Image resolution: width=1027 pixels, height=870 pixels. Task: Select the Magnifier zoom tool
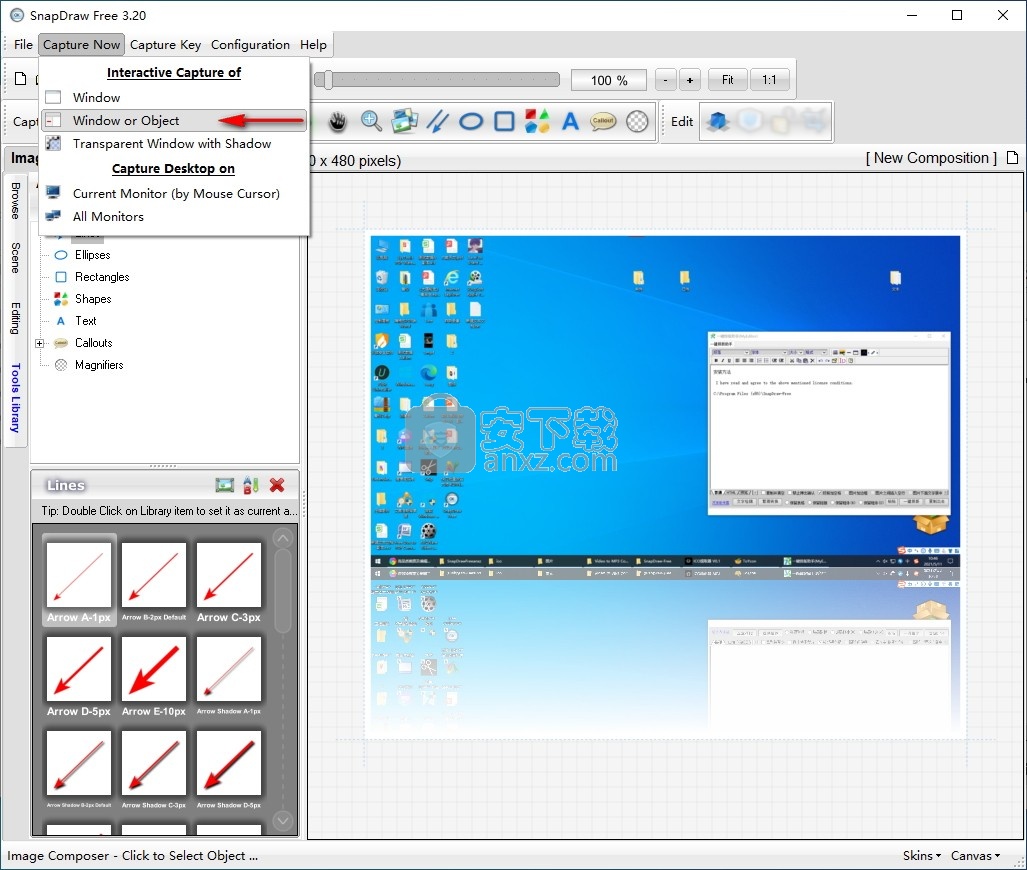click(371, 121)
